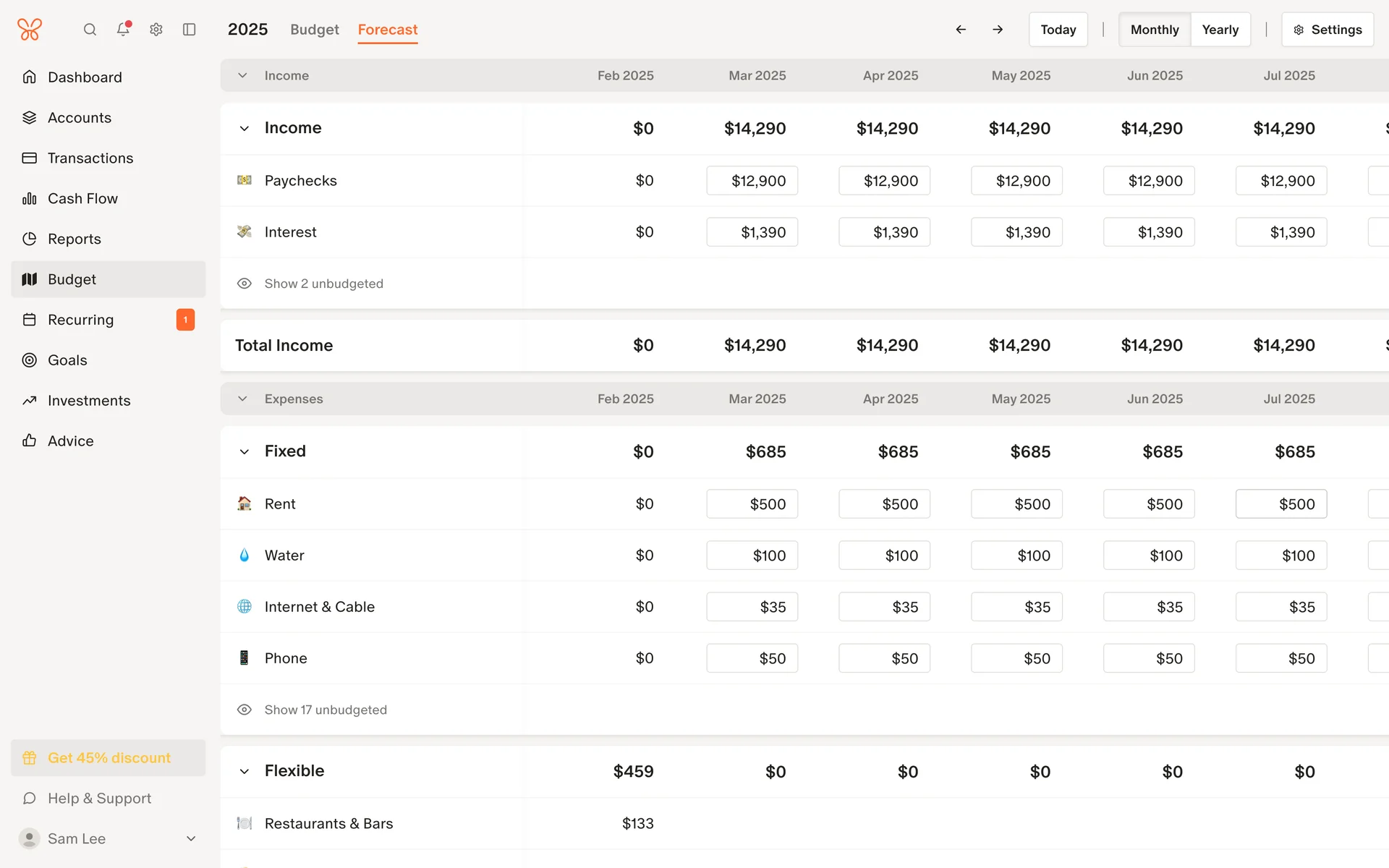Click the search magnifier icon
Image resolution: width=1389 pixels, height=868 pixels.
[90, 30]
